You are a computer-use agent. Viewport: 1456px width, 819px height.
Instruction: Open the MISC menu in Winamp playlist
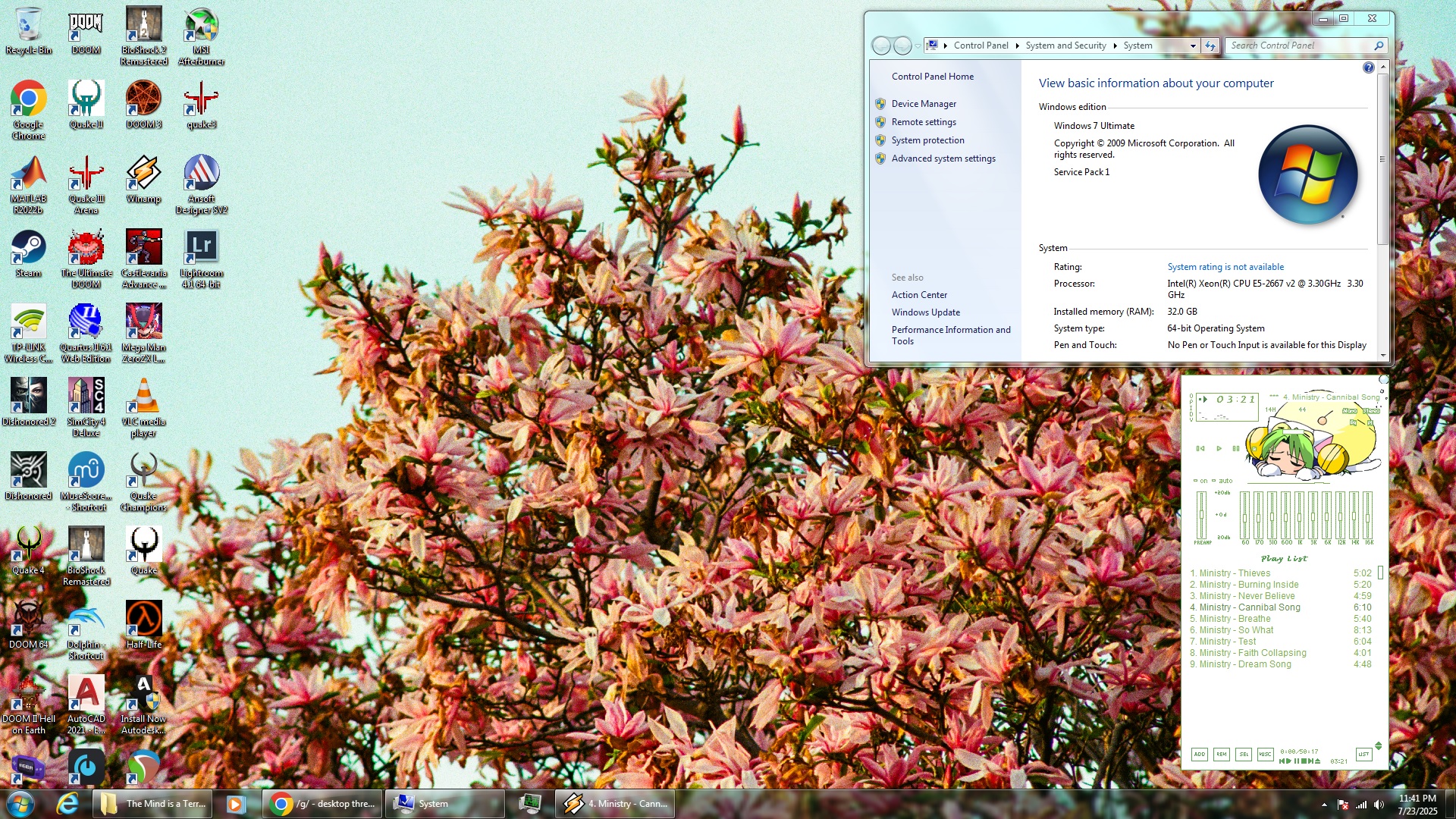(1265, 754)
